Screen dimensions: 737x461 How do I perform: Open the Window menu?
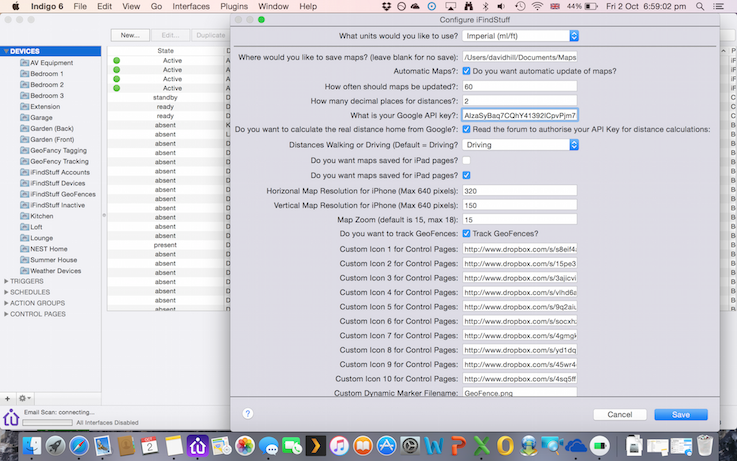(274, 6)
